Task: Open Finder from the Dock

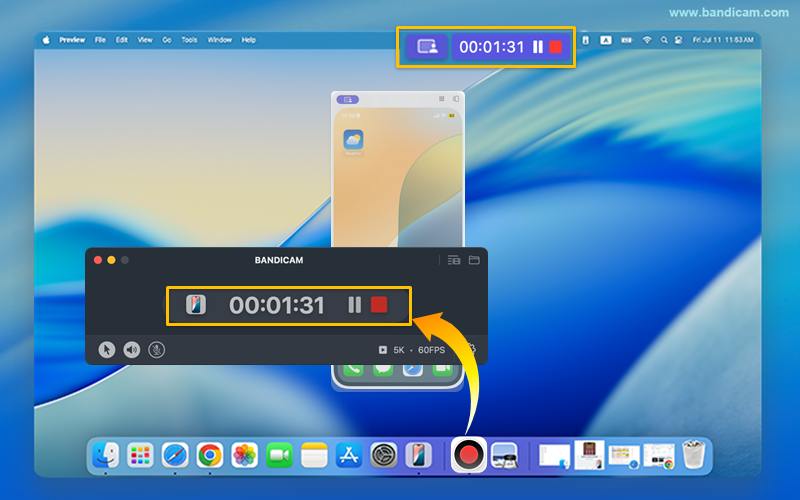Action: (x=106, y=455)
